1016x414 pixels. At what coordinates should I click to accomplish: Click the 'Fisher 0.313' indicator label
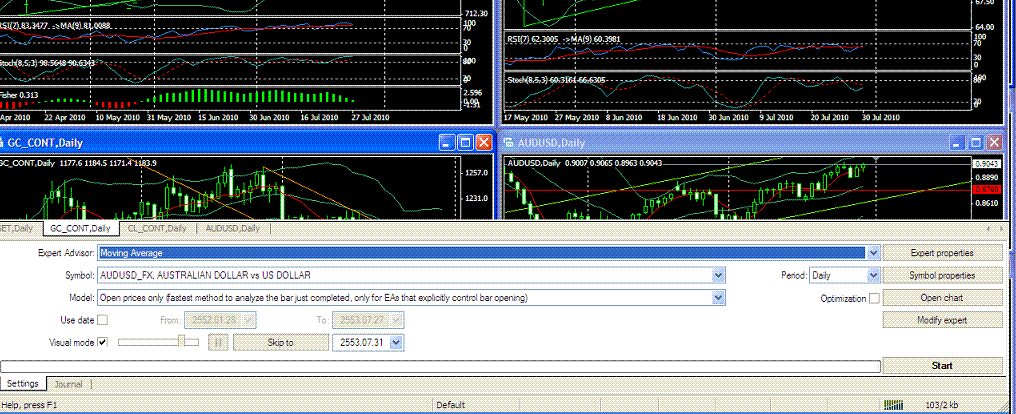click(x=19, y=95)
